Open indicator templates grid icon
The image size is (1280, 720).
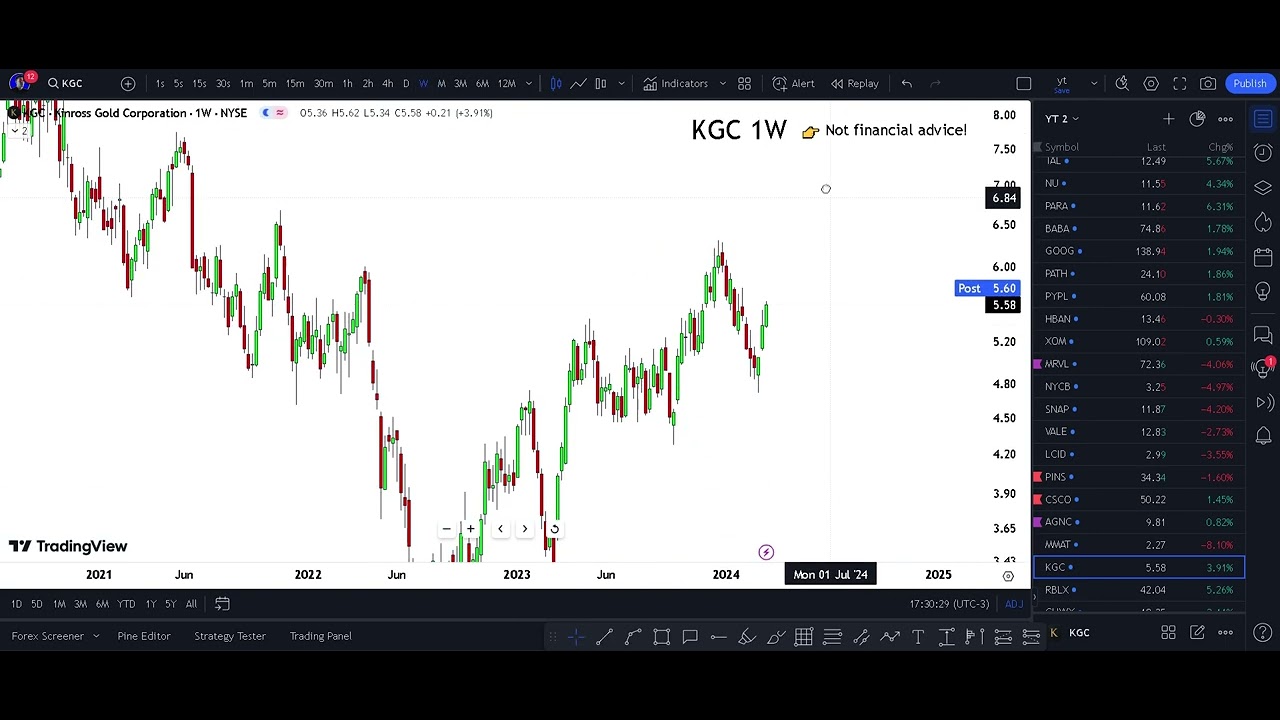click(744, 83)
